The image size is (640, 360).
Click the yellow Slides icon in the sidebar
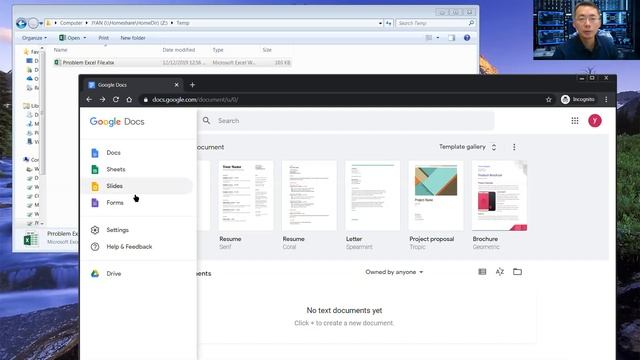click(95, 186)
